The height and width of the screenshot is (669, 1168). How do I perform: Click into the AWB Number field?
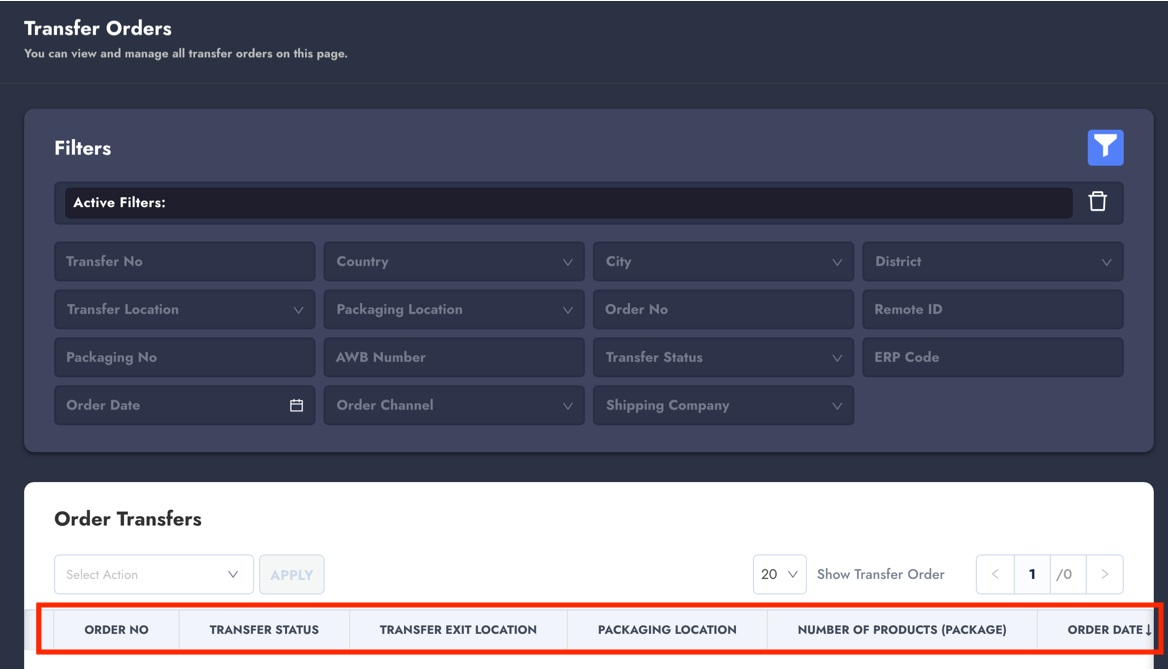click(x=453, y=358)
